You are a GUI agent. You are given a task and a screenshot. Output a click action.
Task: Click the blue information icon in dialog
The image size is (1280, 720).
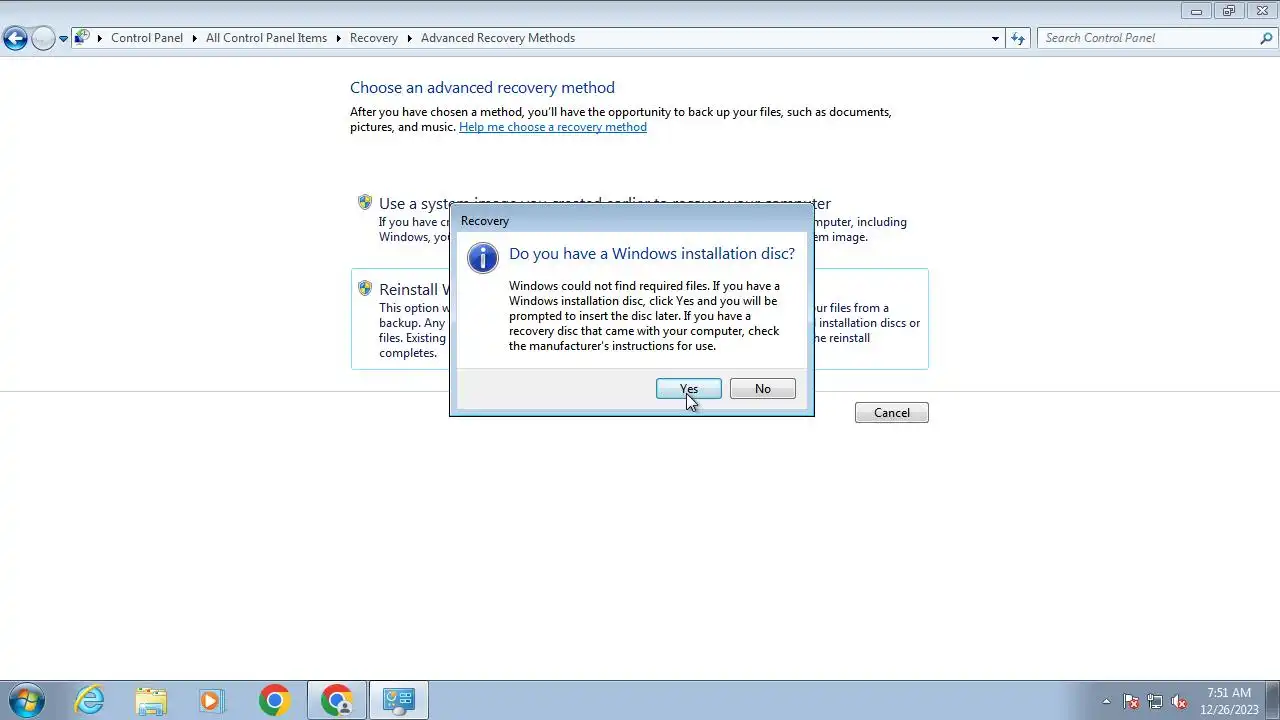482,258
